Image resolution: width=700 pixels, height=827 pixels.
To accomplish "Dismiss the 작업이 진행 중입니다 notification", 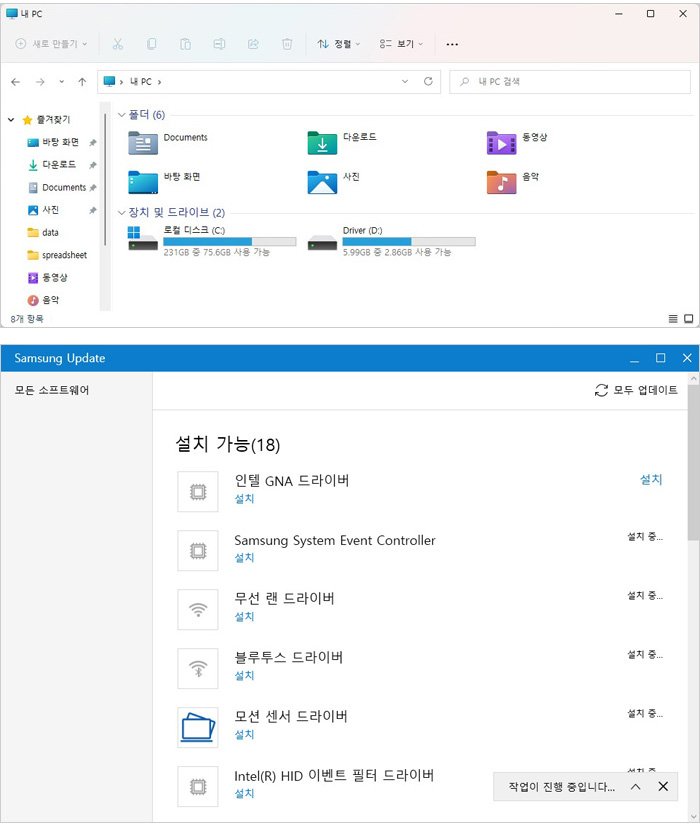I will click(x=663, y=786).
